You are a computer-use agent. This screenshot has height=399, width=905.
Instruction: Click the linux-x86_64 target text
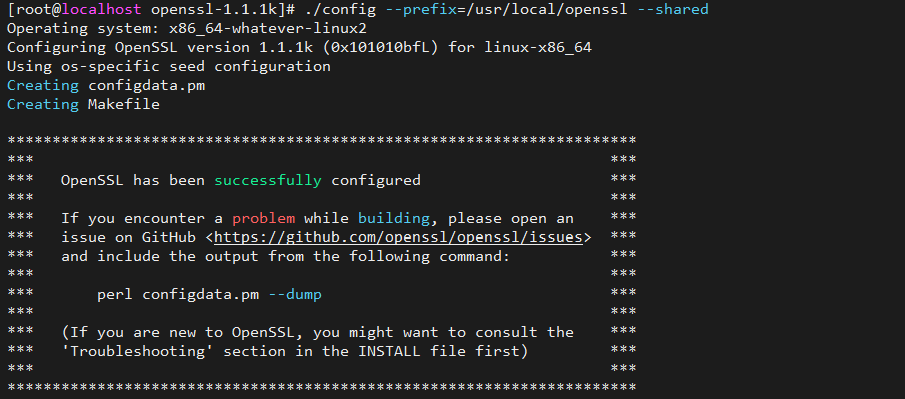pyautogui.click(x=538, y=48)
